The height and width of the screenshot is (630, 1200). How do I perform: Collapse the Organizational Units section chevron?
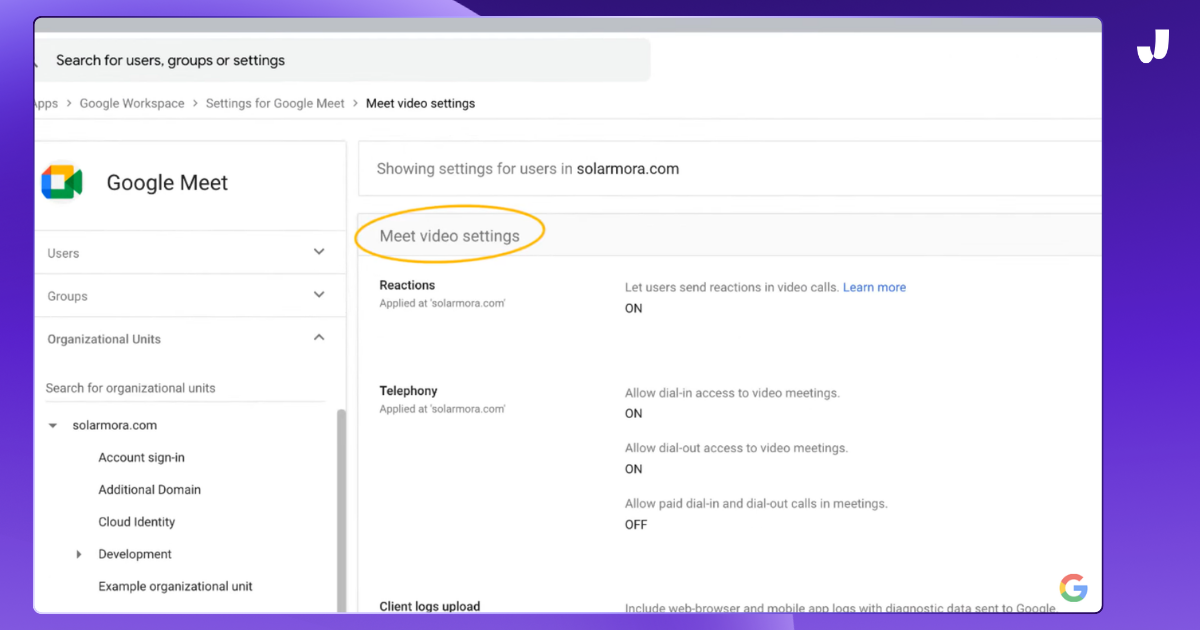[319, 338]
